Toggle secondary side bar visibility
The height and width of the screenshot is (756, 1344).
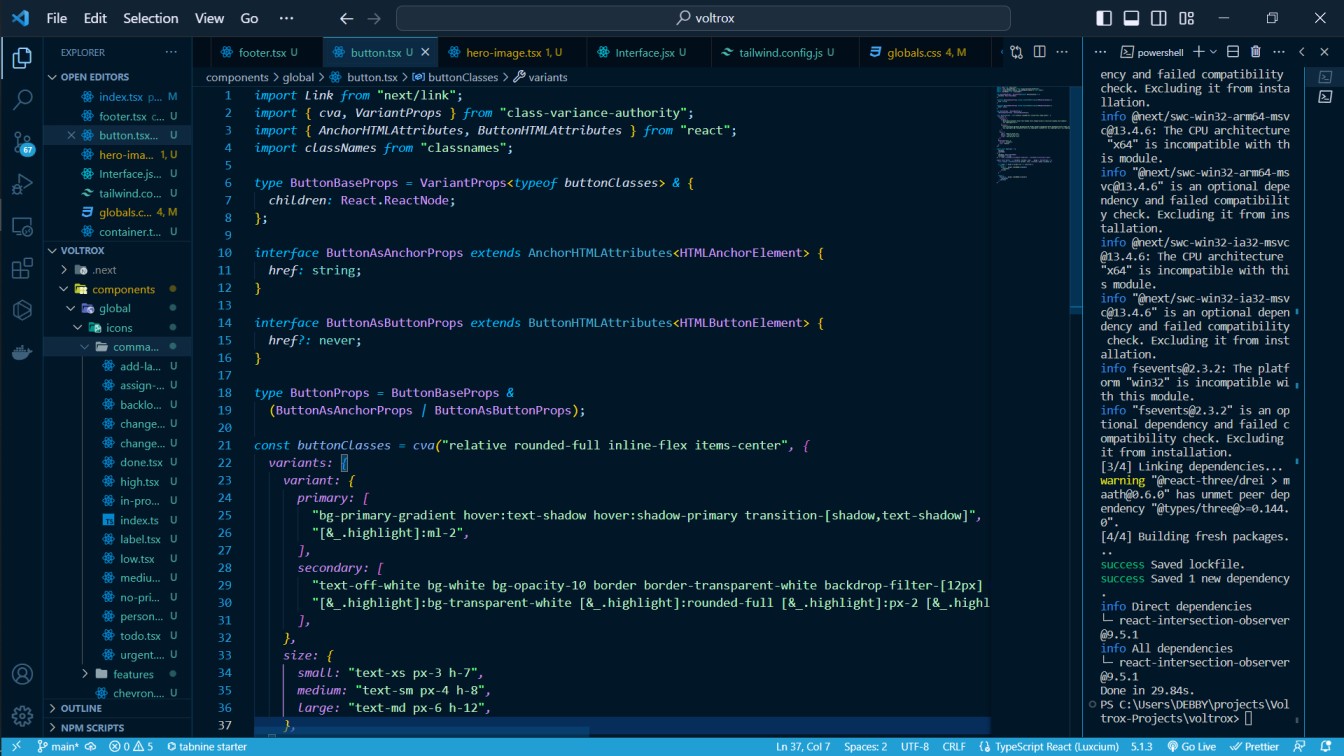tap(1158, 18)
